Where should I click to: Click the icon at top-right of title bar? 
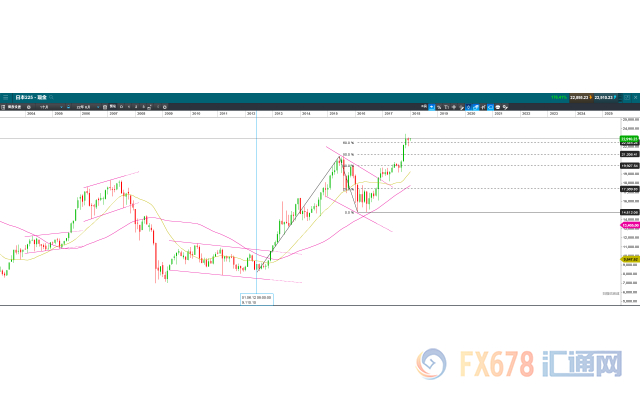tap(633, 96)
